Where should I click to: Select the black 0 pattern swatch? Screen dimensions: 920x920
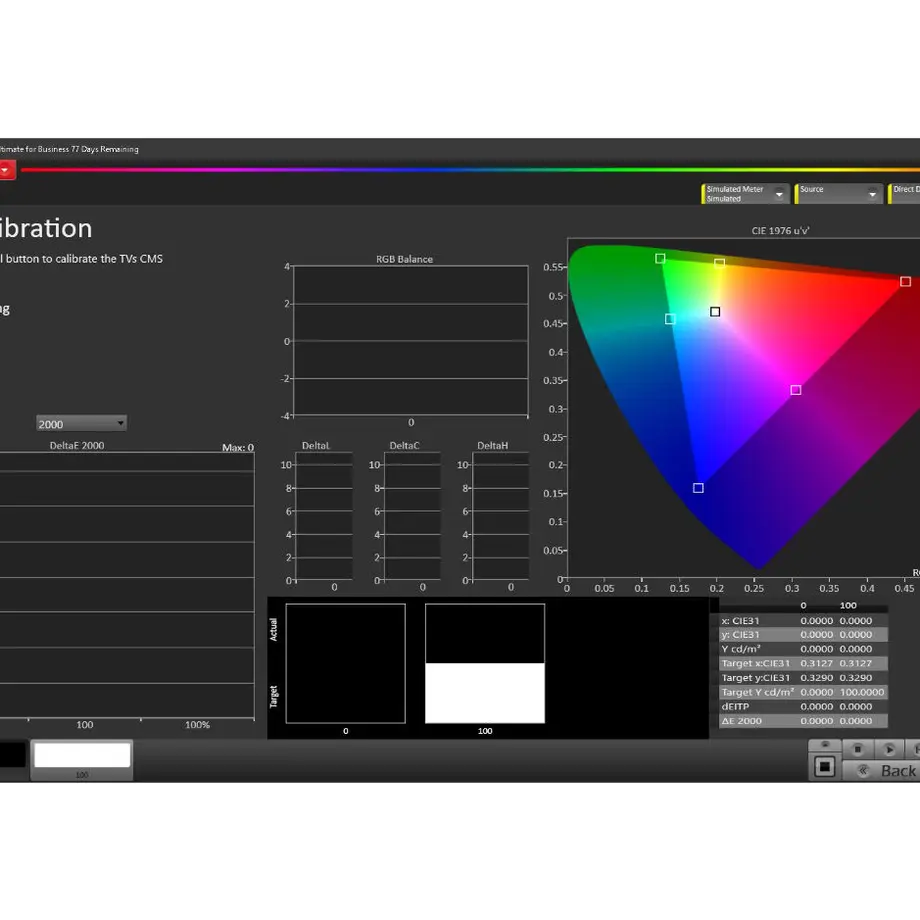(12, 755)
